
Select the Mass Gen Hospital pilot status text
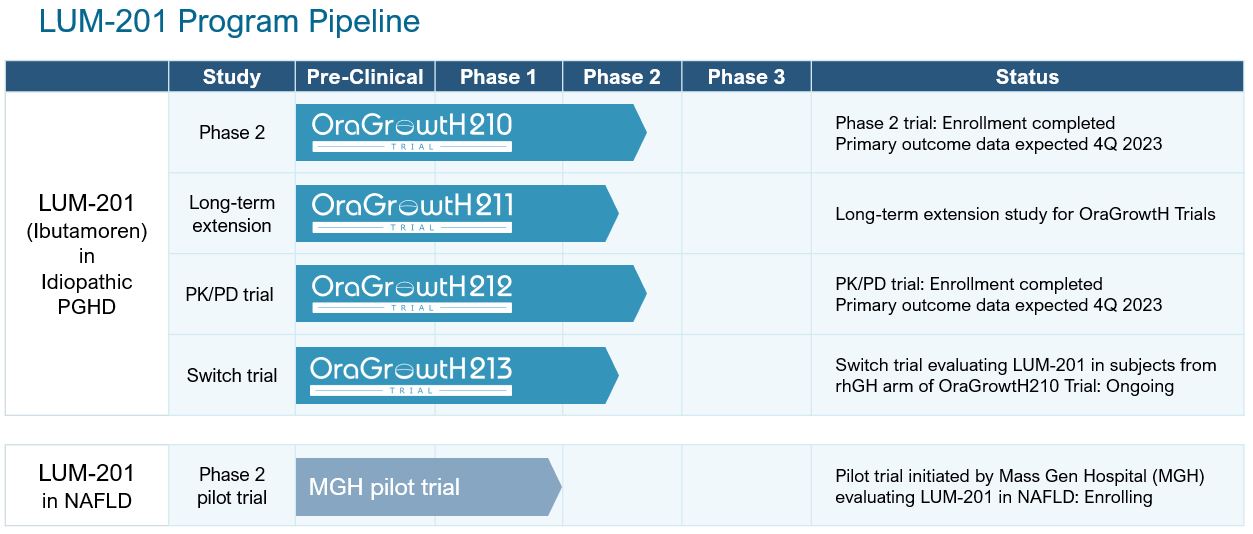tap(1019, 486)
